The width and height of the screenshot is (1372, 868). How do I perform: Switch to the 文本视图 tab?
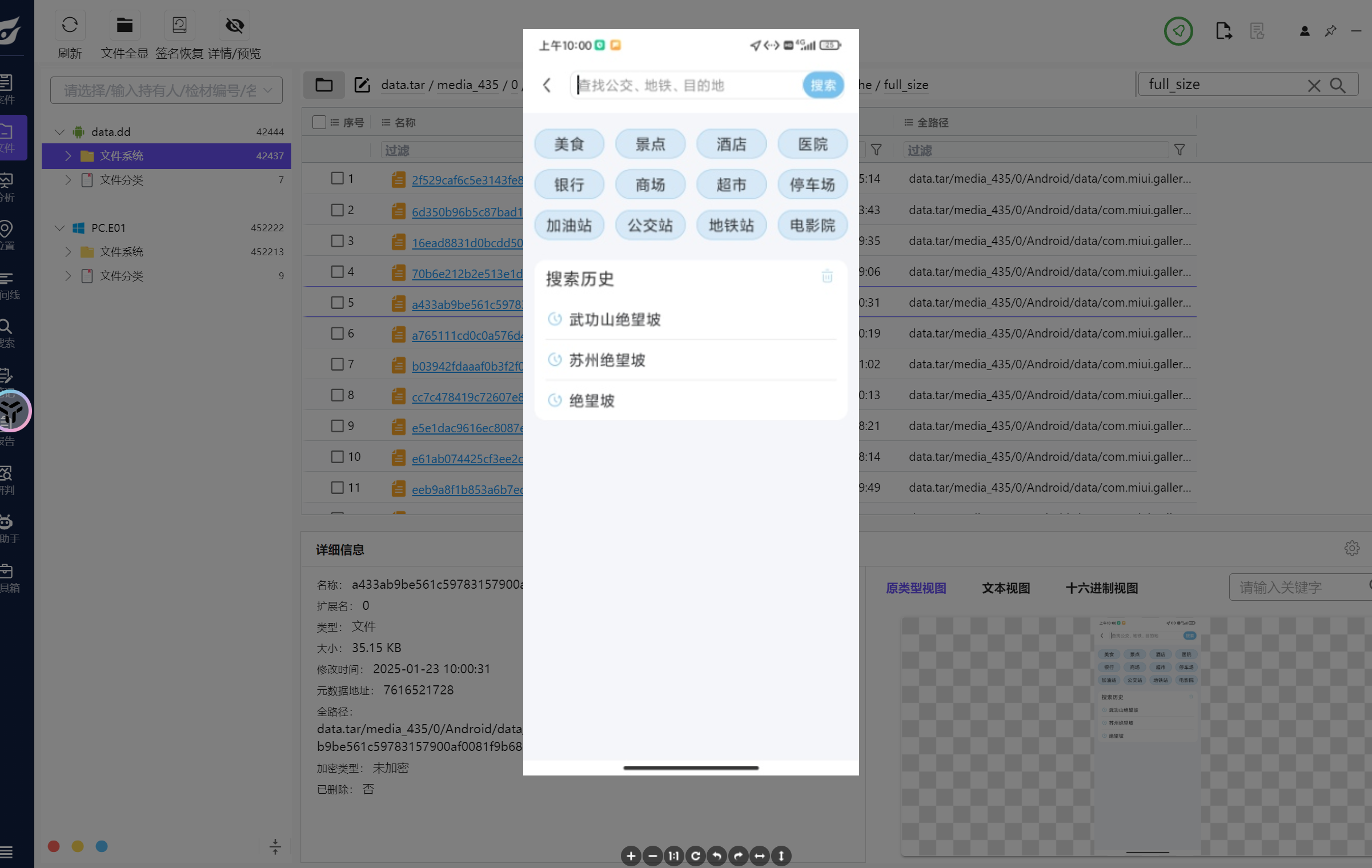1005,588
